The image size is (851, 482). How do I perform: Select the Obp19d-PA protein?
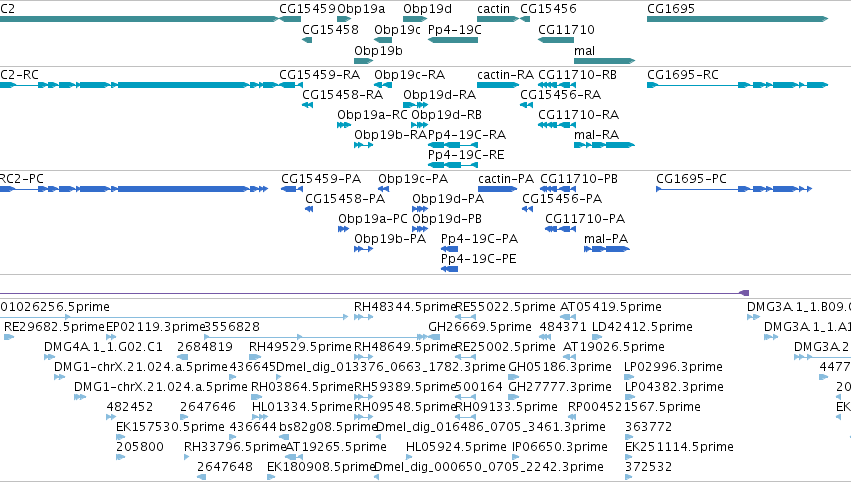pyautogui.click(x=420, y=210)
